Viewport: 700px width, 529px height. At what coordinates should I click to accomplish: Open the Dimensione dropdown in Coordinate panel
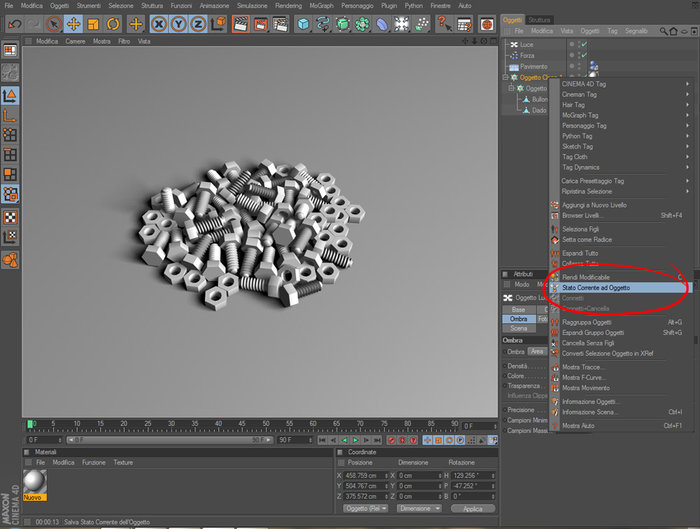pos(419,508)
